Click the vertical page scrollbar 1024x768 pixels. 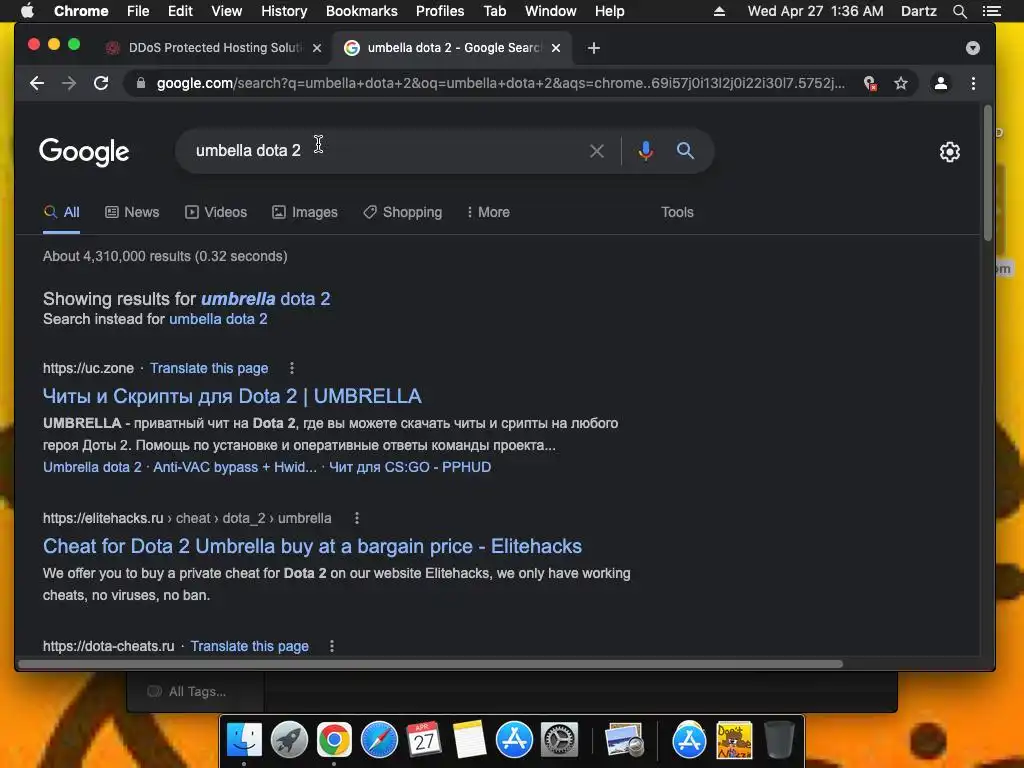(x=987, y=173)
